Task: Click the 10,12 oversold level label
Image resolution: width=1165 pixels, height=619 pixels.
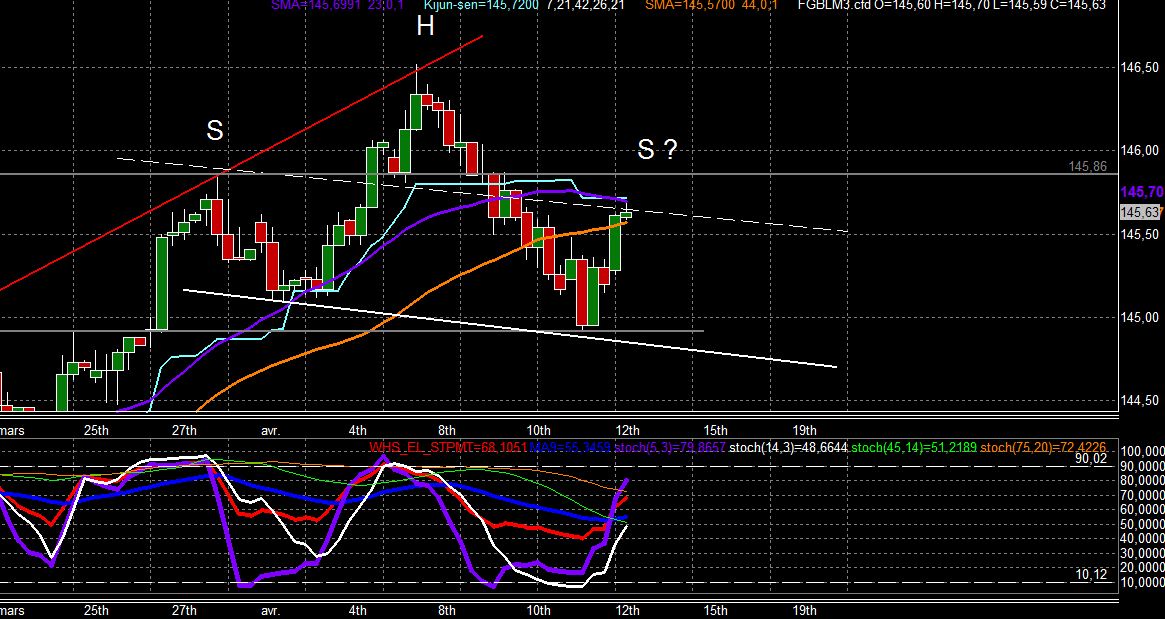Action: click(1091, 574)
